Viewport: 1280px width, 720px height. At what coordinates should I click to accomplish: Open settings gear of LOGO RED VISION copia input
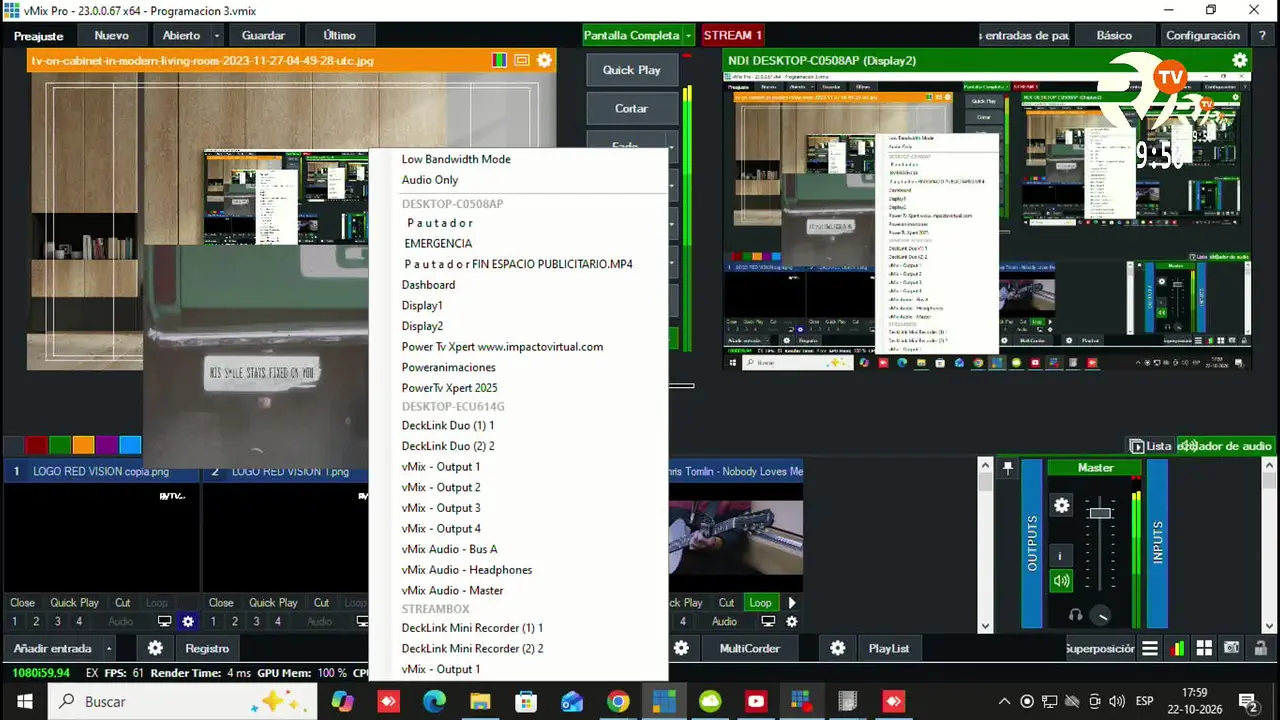[x=188, y=621]
